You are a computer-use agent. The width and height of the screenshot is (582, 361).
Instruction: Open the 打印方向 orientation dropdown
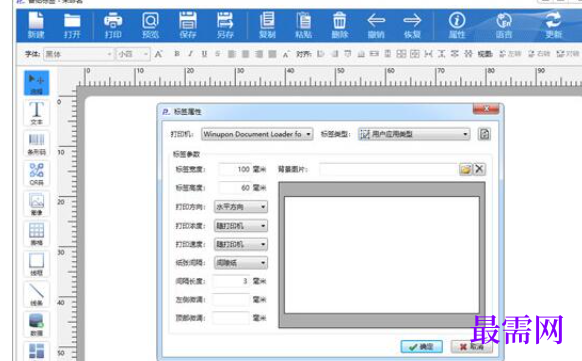pos(241,207)
